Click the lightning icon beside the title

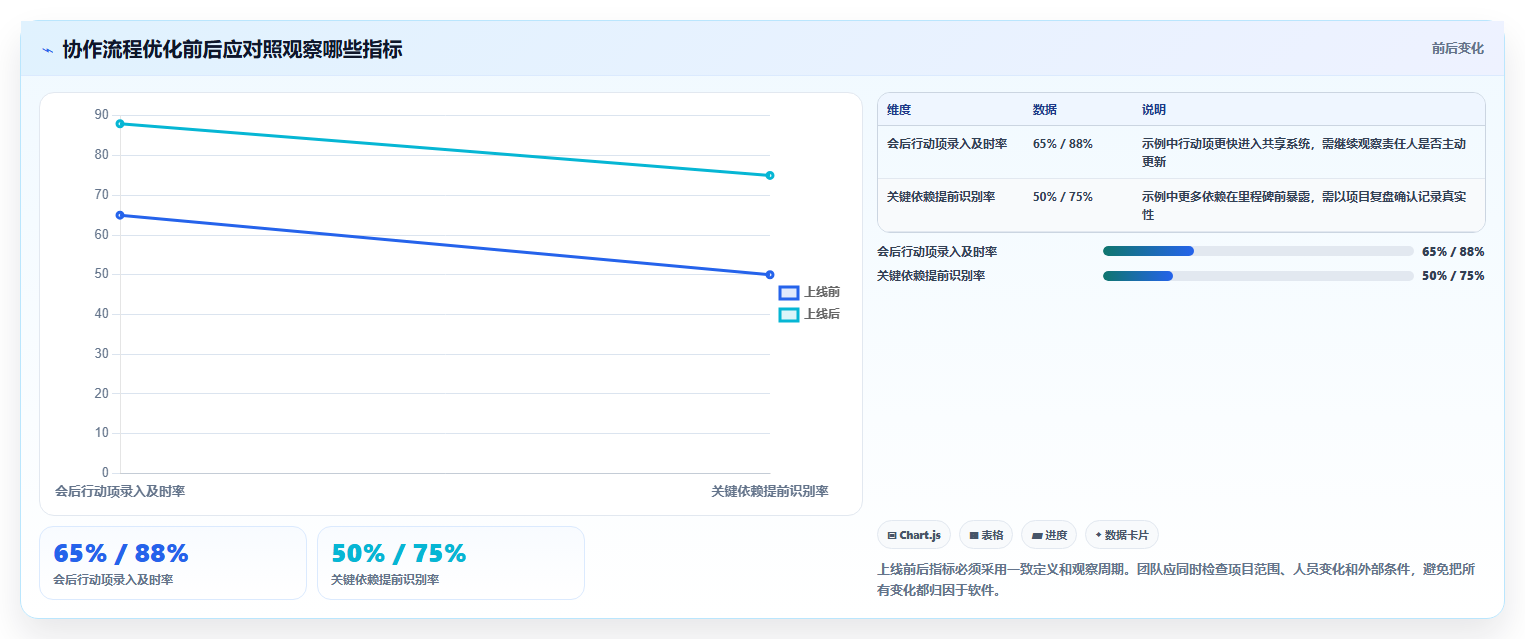coord(47,49)
